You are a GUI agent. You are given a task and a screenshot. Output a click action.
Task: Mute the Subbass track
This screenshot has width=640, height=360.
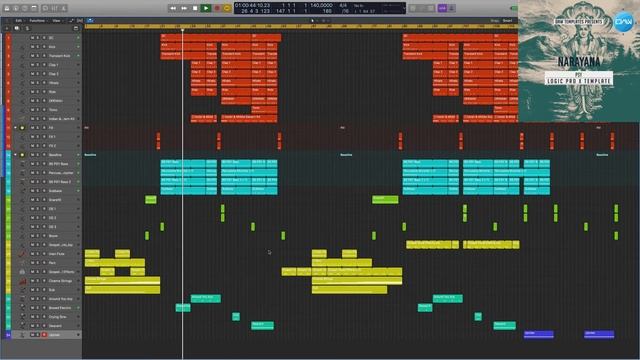pyautogui.click(x=33, y=191)
